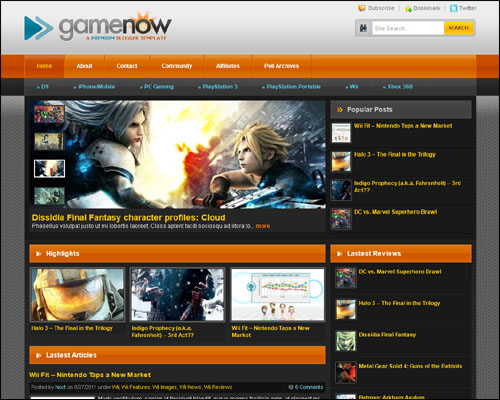
Task: Click the Bookmark star icon
Action: [x=408, y=8]
